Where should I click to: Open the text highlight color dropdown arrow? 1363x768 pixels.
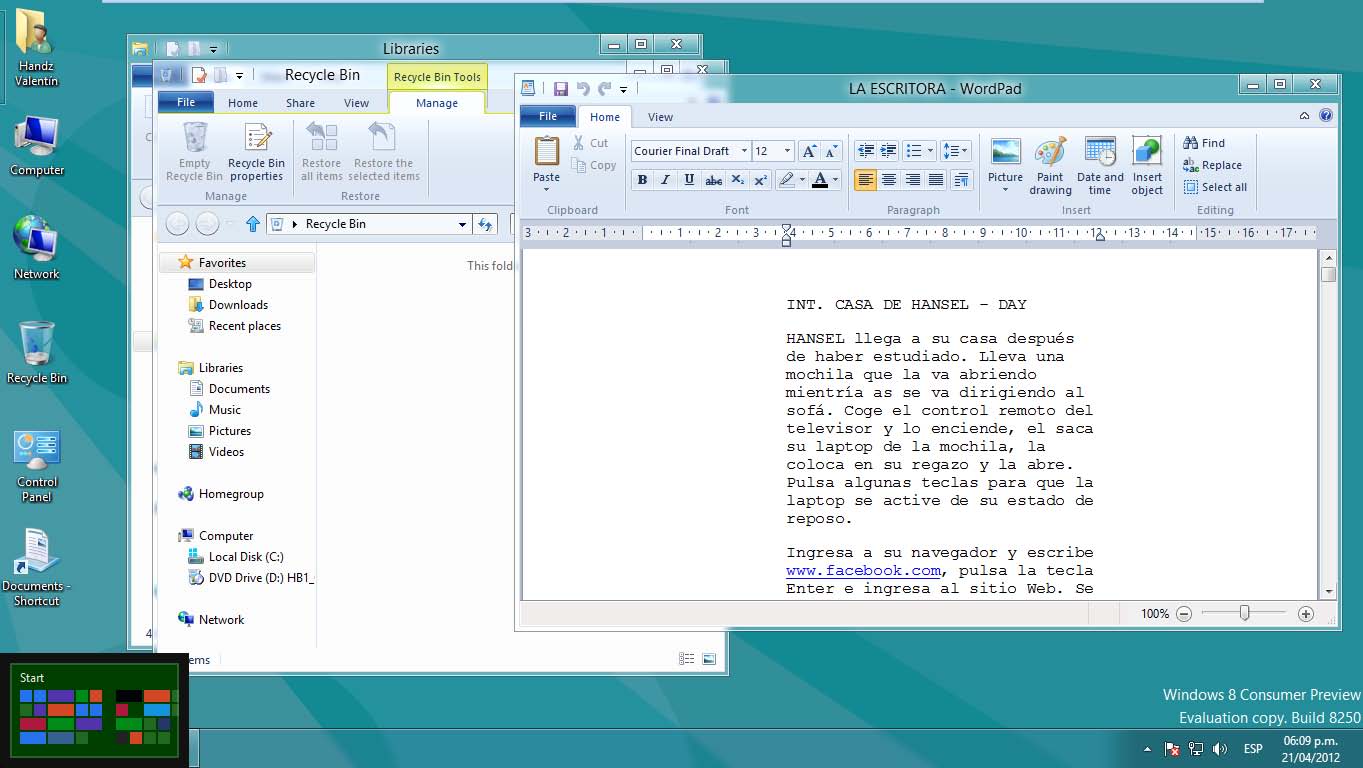click(802, 180)
